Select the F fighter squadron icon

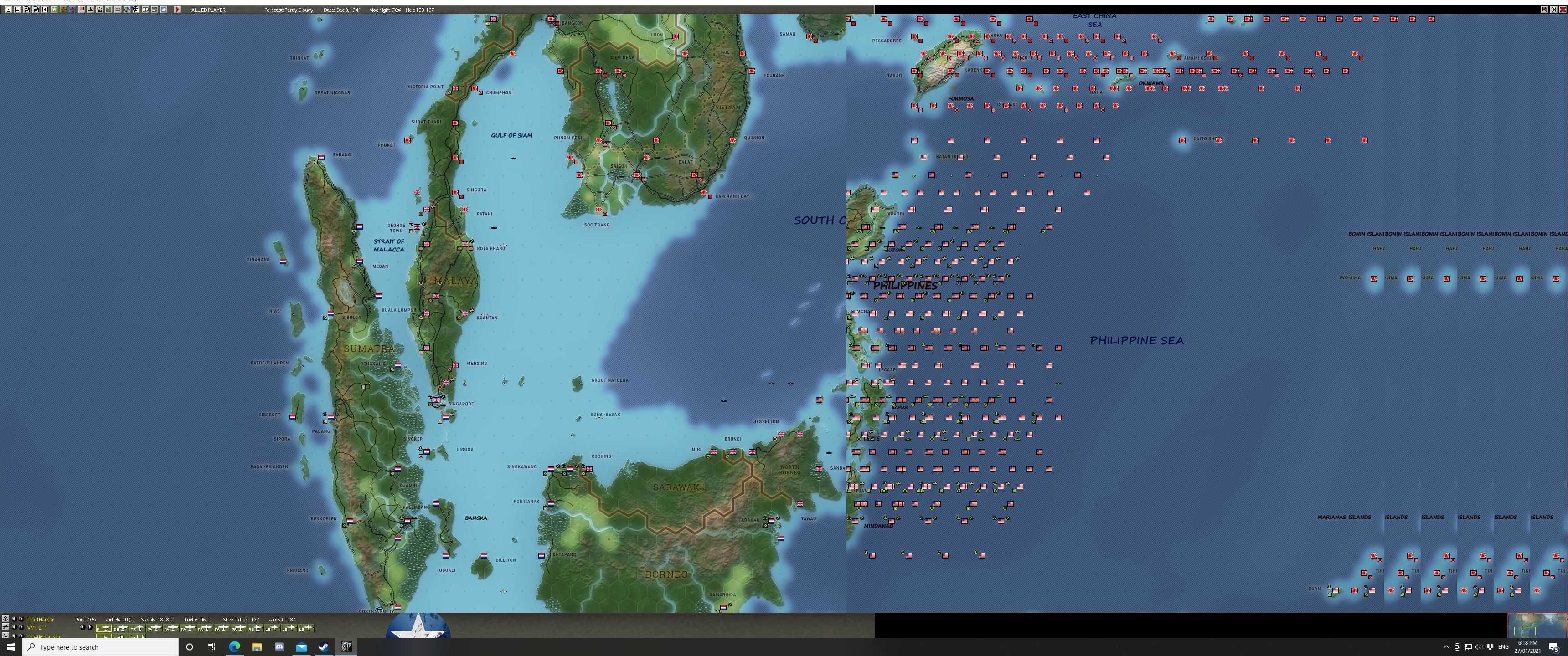tap(103, 628)
